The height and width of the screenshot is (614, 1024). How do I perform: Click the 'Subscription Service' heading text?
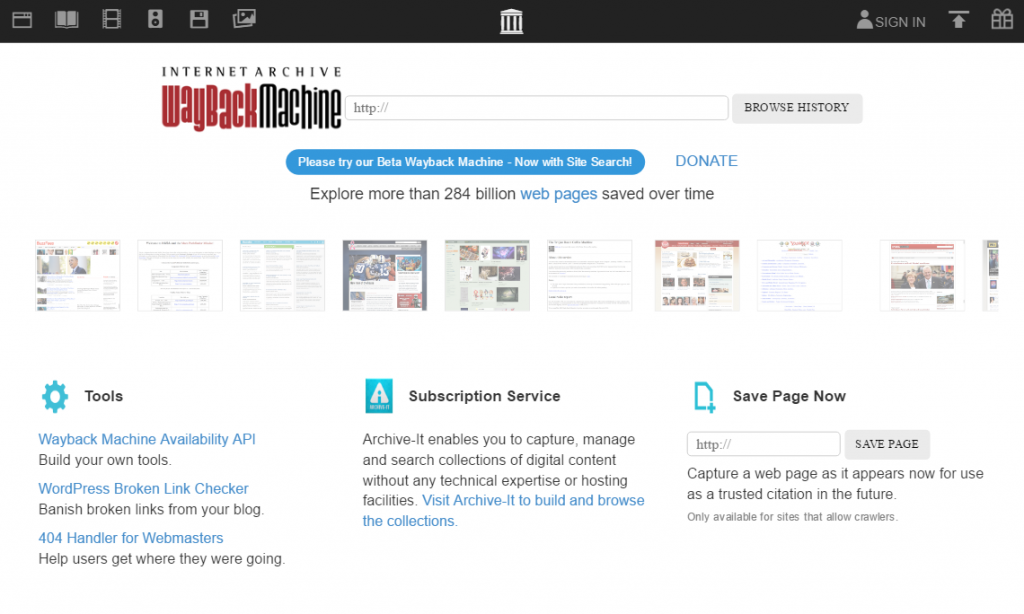(x=485, y=396)
